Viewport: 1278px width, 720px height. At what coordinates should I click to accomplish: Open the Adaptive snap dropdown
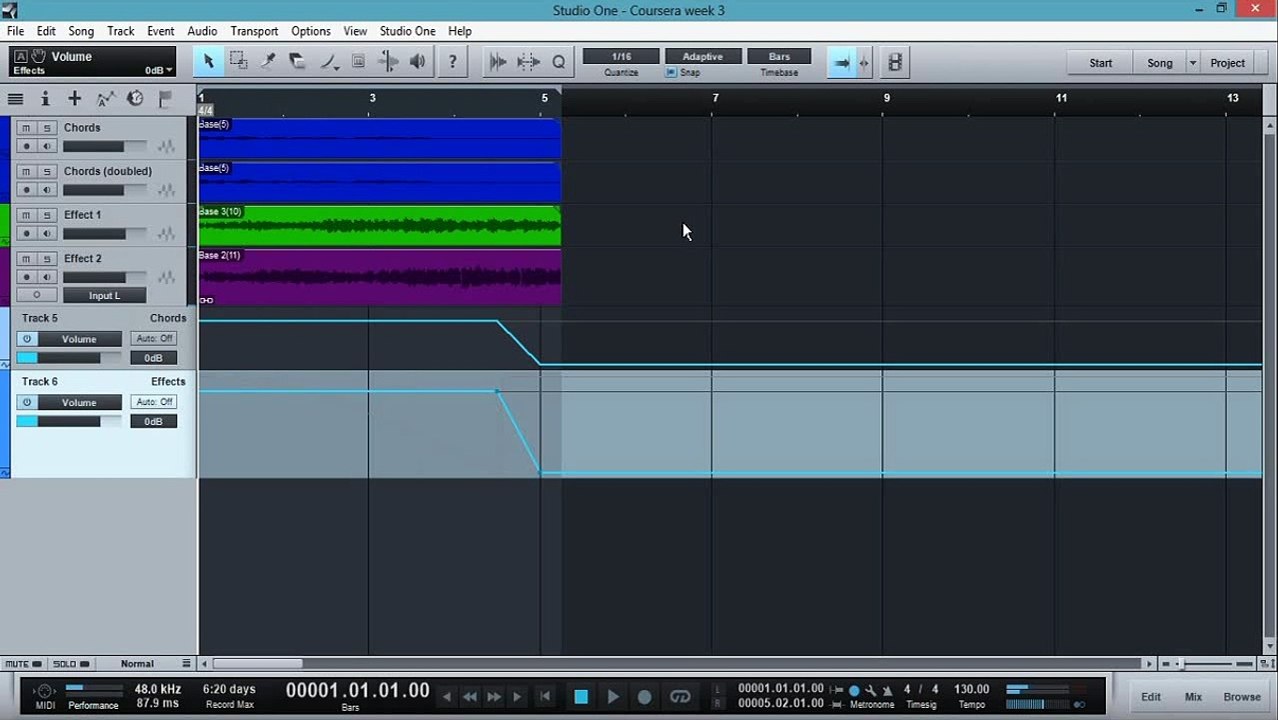(702, 57)
